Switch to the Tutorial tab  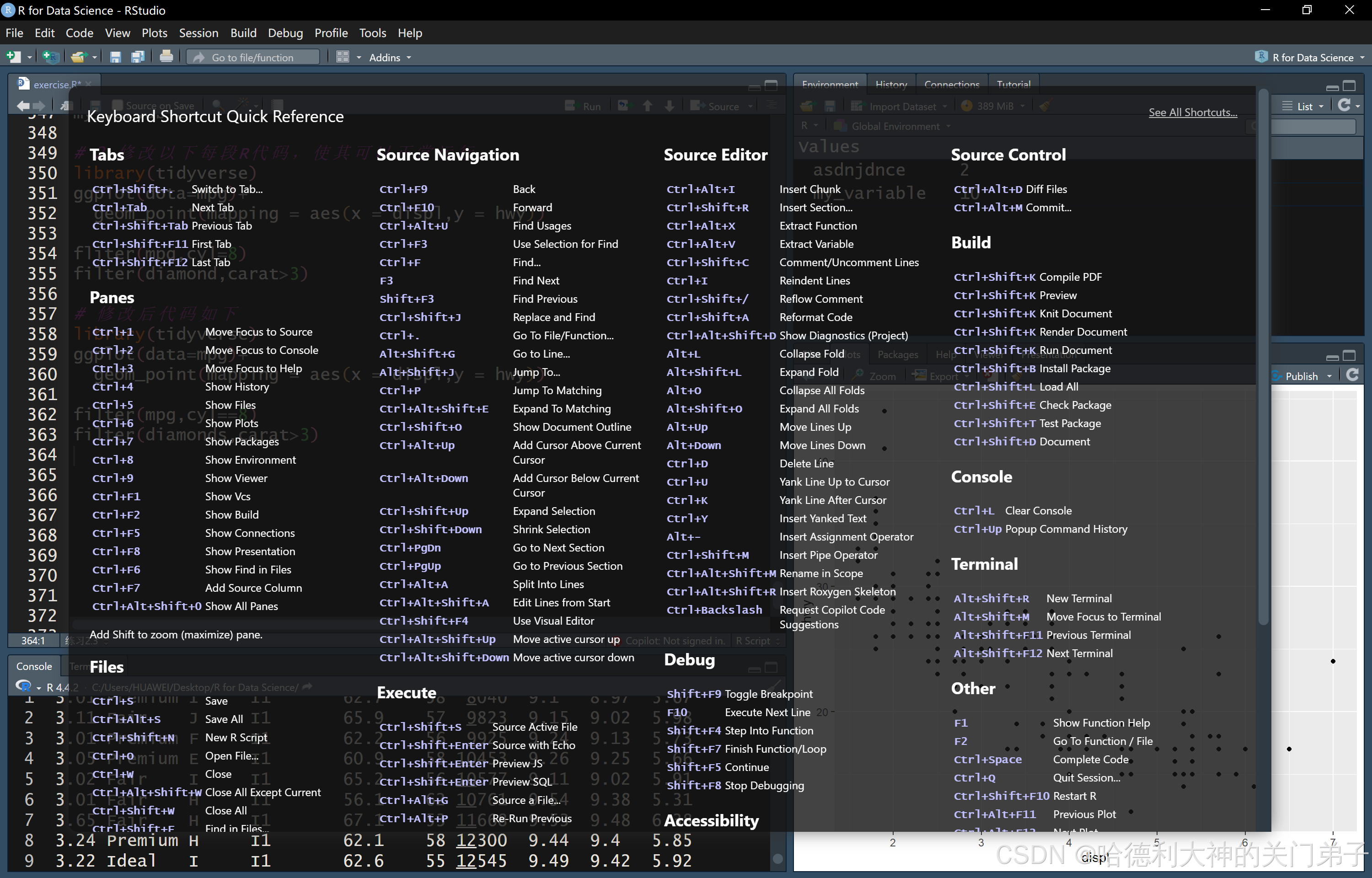[1013, 85]
